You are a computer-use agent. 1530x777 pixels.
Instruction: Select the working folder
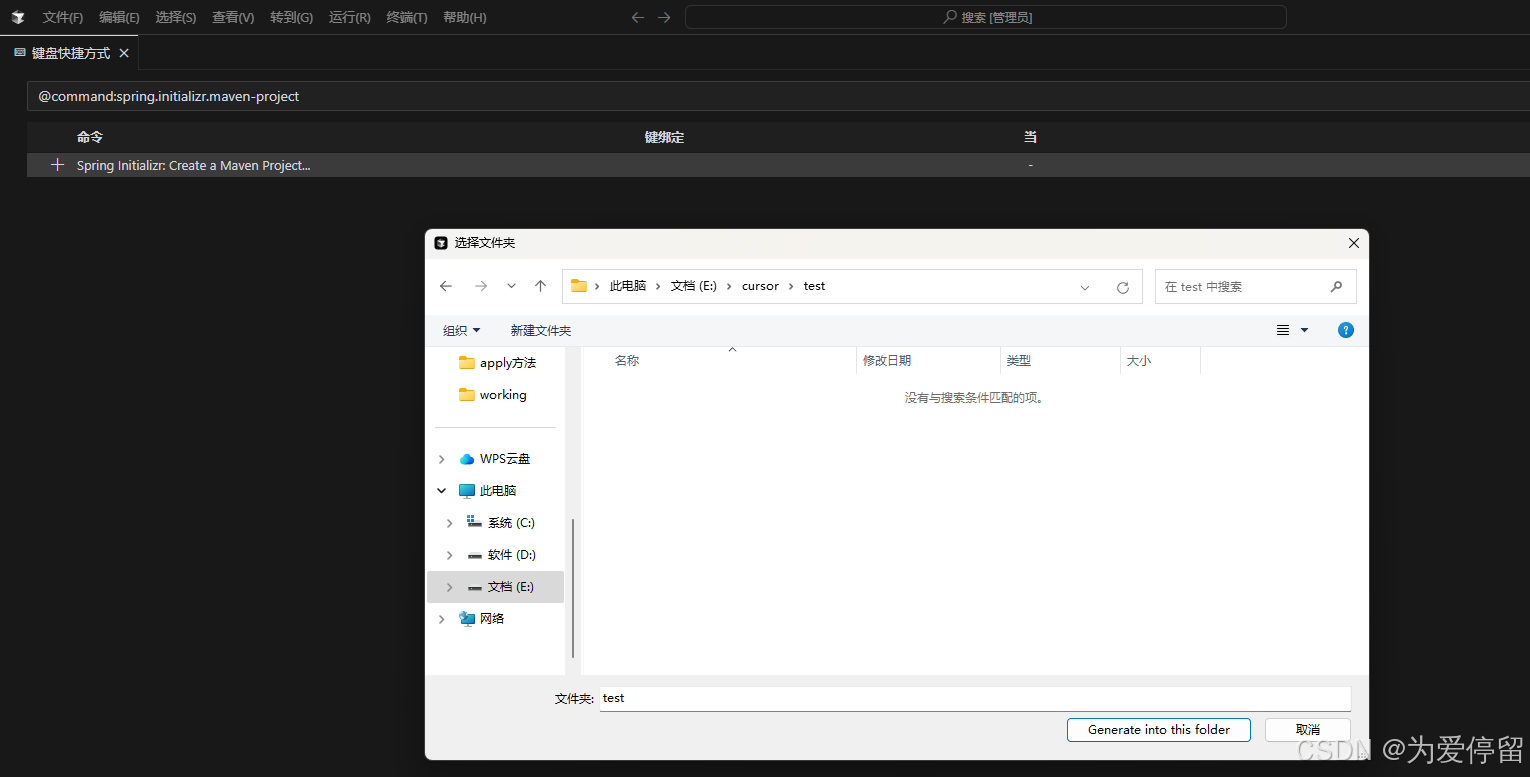(492, 395)
